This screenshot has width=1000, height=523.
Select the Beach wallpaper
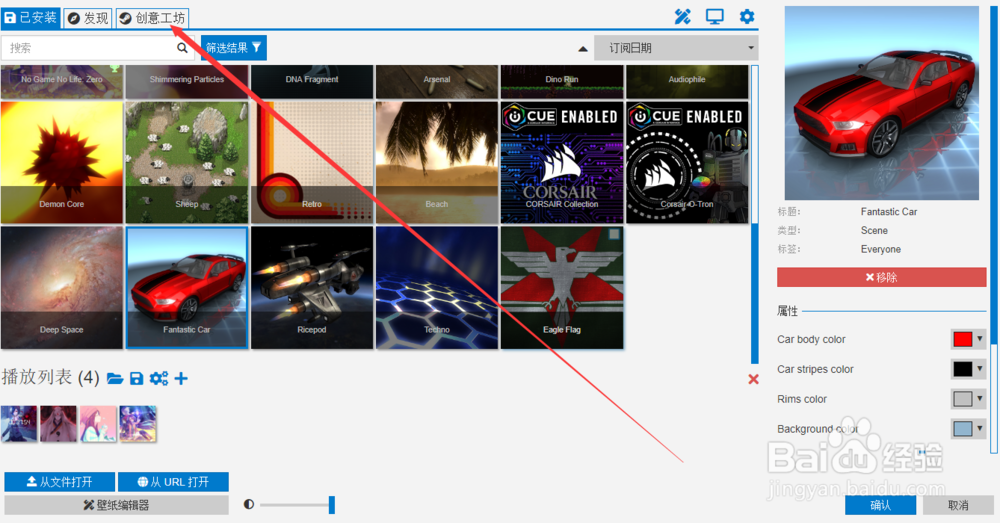point(437,162)
